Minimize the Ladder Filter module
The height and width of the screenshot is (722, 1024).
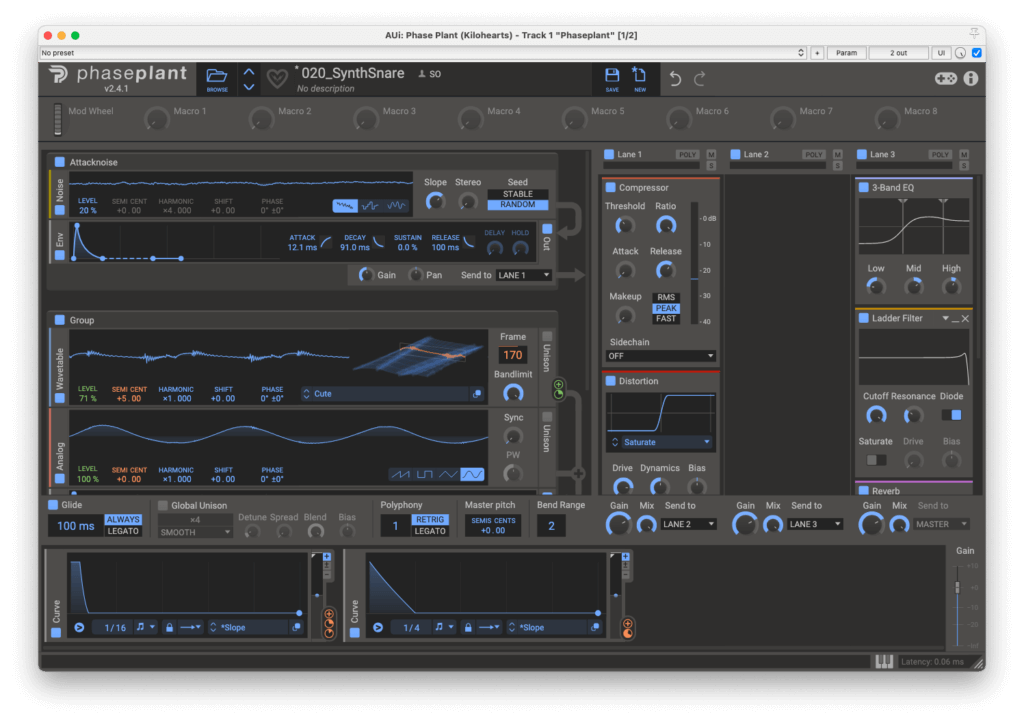[955, 319]
